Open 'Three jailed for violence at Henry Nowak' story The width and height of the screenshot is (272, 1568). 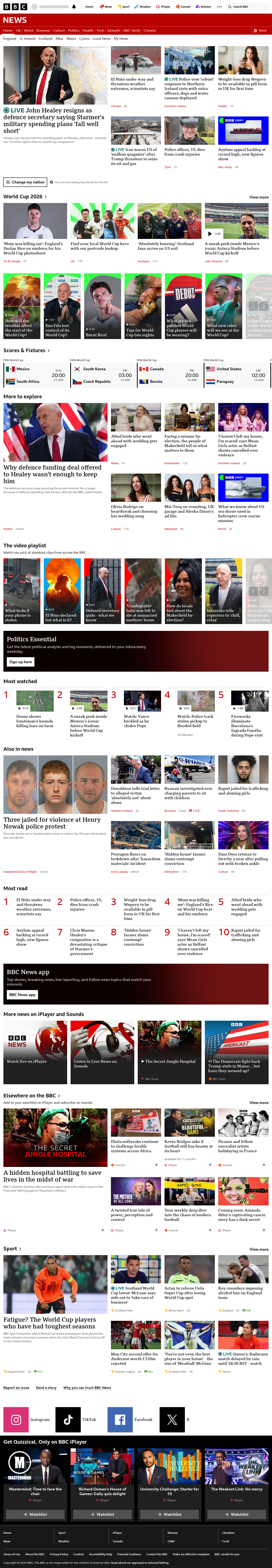coord(52,823)
